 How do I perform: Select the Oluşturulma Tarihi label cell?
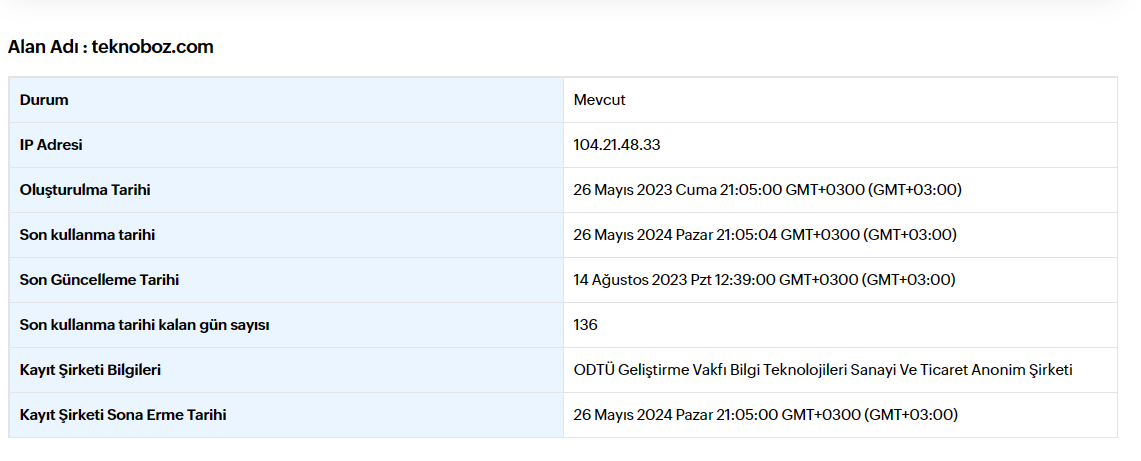85,190
